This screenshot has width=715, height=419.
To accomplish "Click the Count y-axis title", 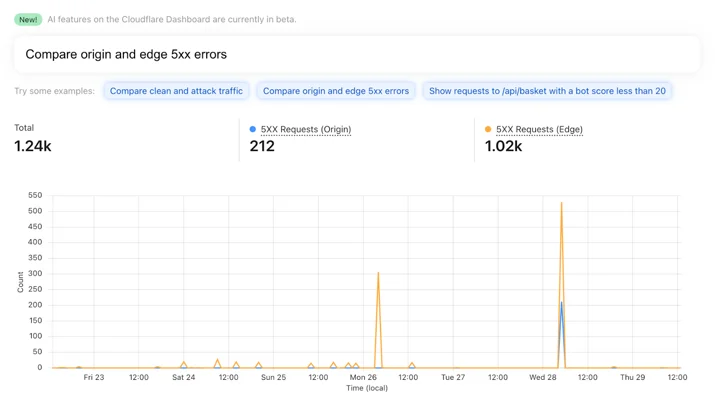I will tap(21, 282).
